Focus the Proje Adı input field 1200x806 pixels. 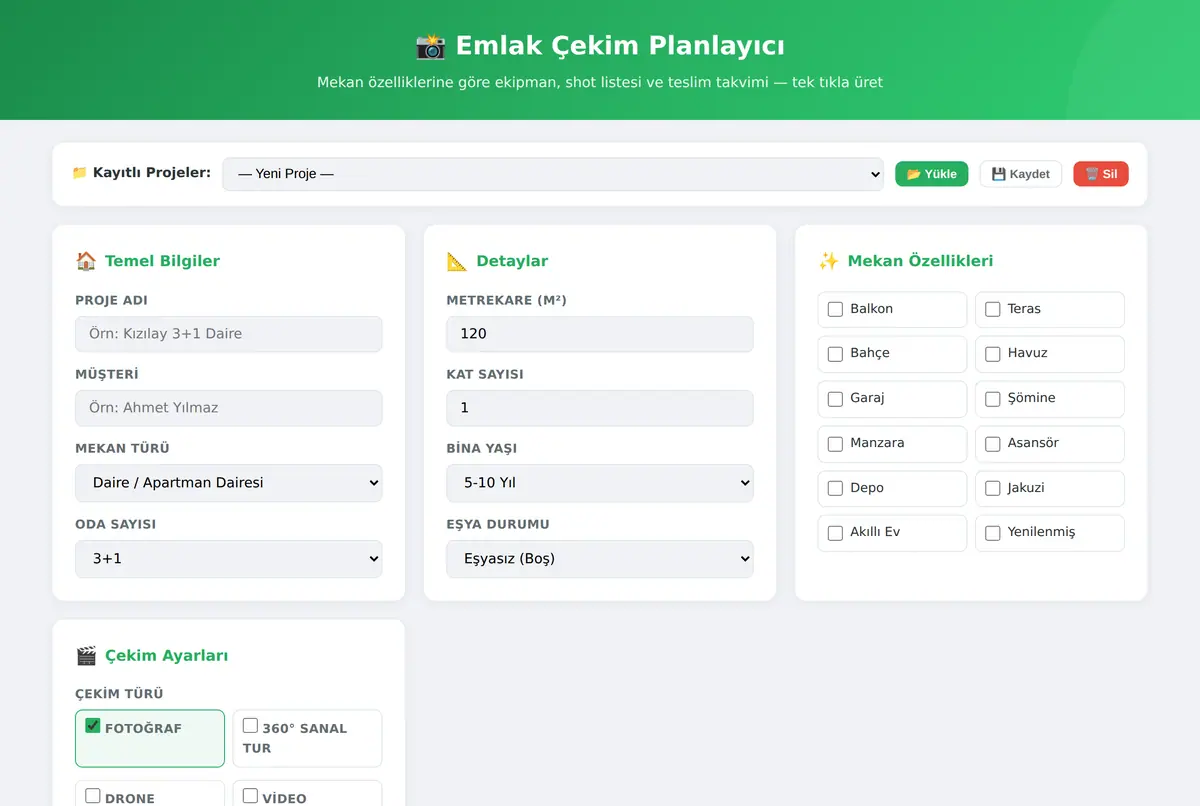pyautogui.click(x=229, y=334)
